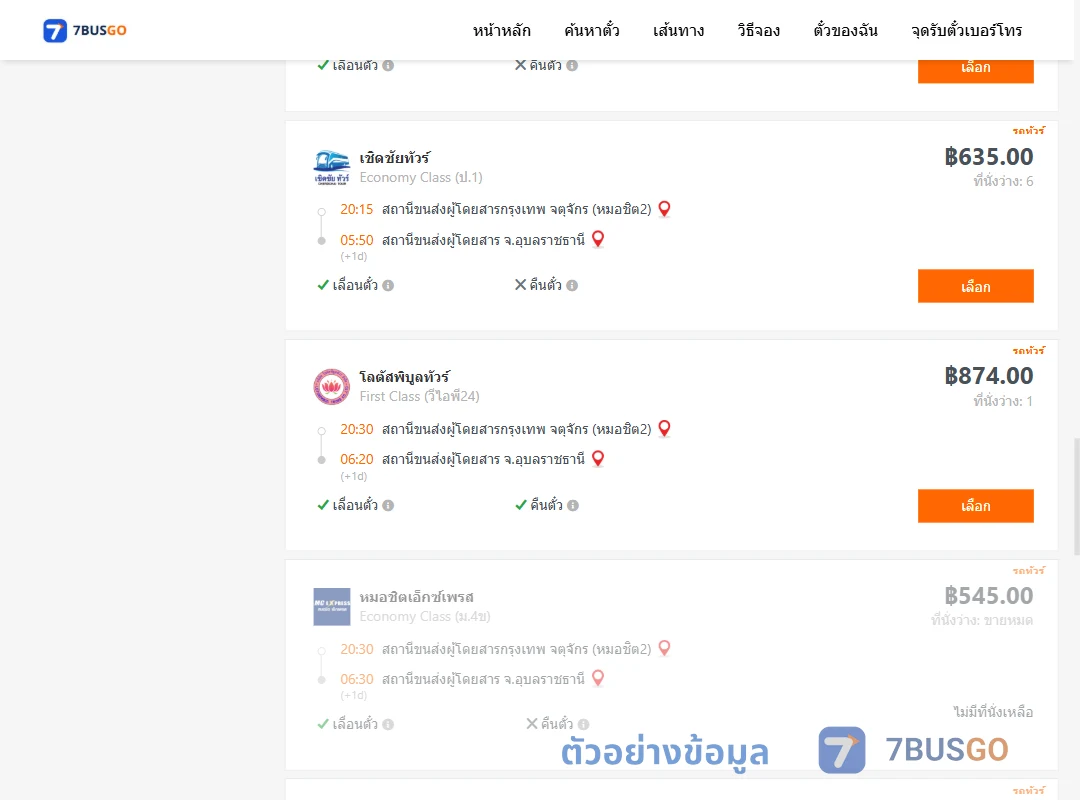
Task: Click the 20:15 departure time
Action: click(x=357, y=209)
